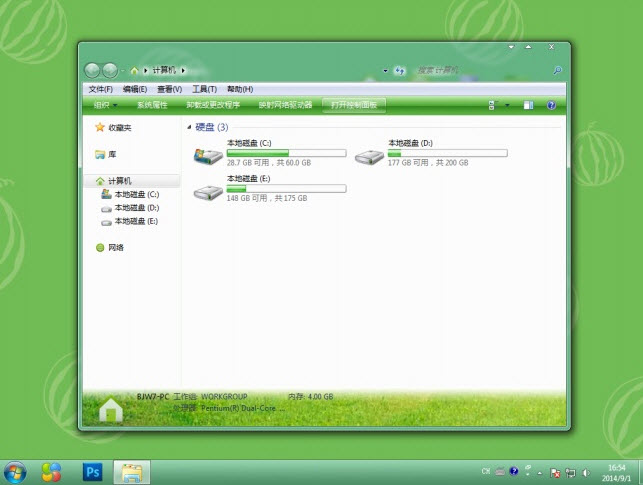This screenshot has height=485, width=643.
Task: Toggle the preview pane icon
Action: coord(528,105)
